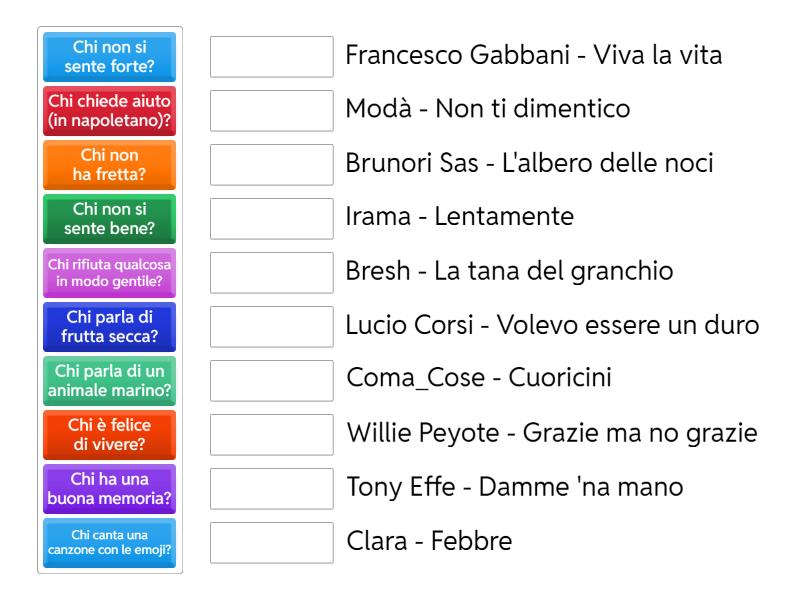Select the empty box next to Clara - Febbre

click(x=272, y=543)
